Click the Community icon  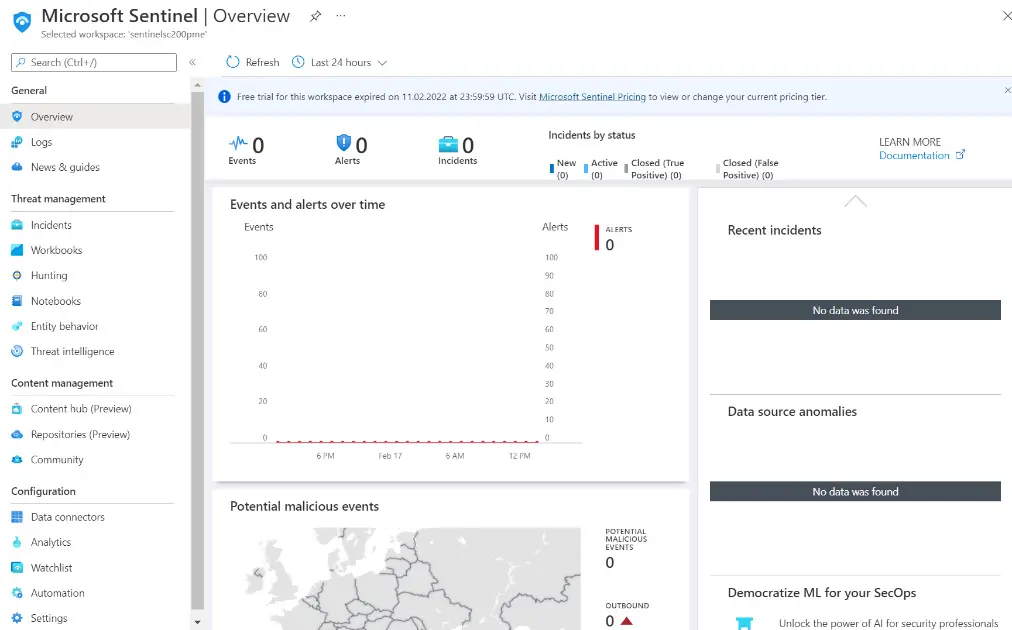click(17, 460)
